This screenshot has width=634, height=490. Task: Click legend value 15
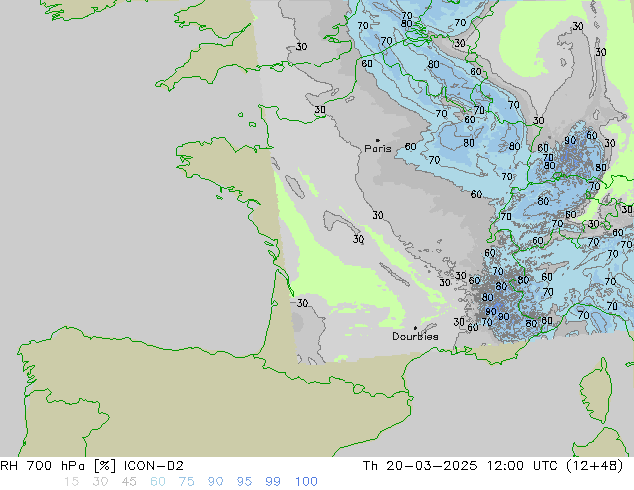point(71,482)
